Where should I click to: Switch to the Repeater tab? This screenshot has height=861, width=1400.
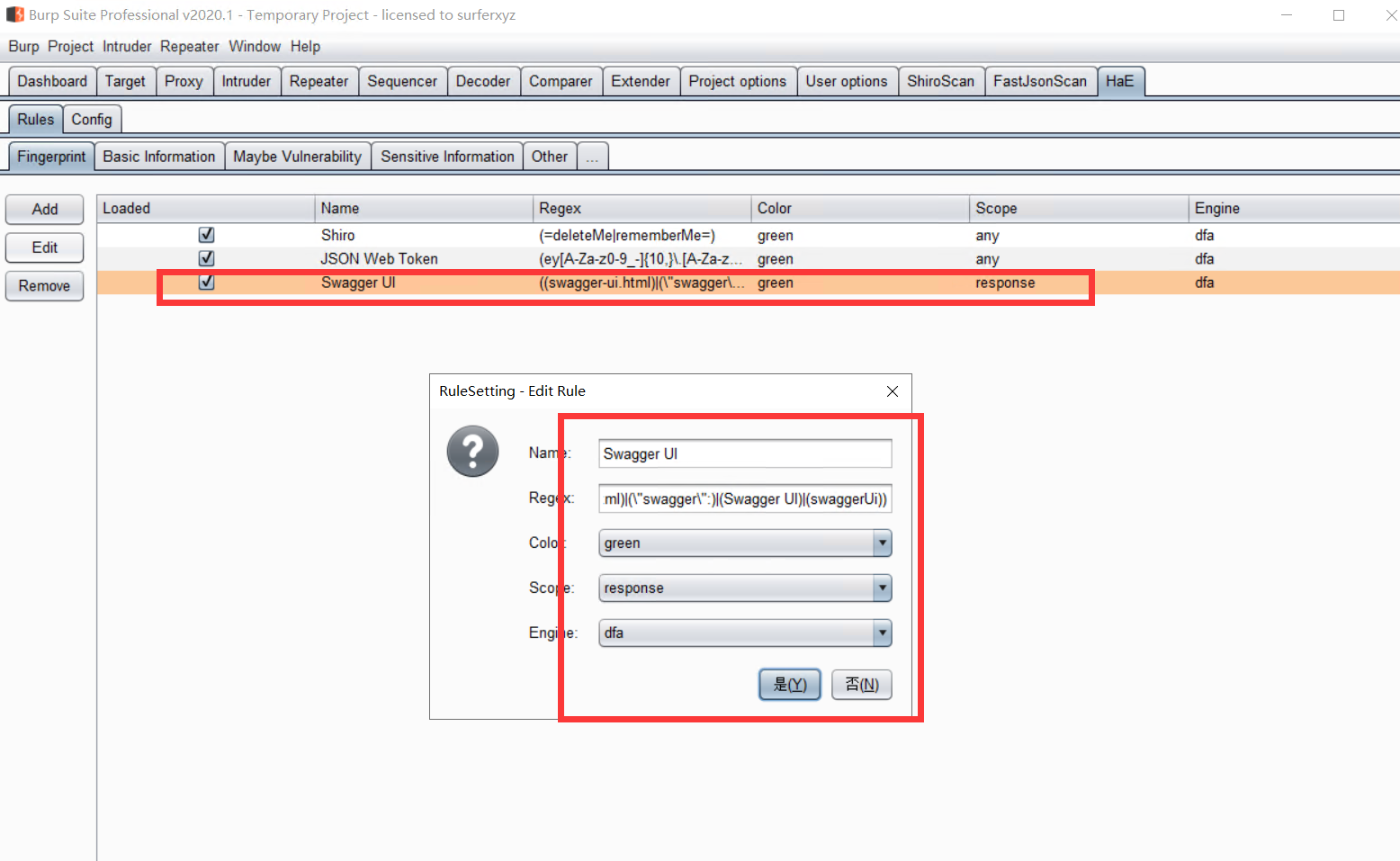click(319, 81)
